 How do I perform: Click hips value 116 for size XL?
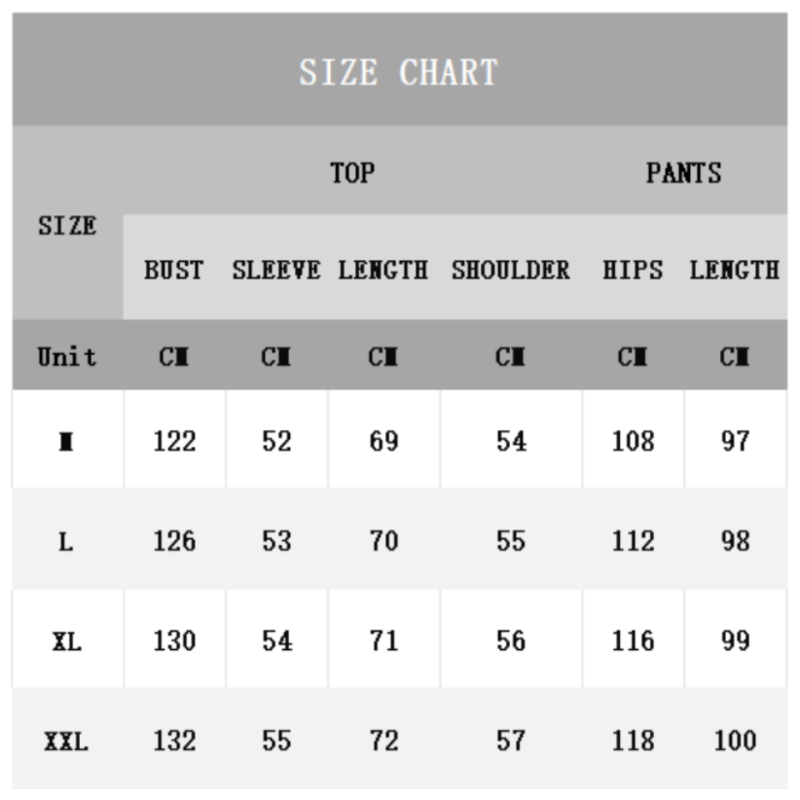(x=632, y=641)
